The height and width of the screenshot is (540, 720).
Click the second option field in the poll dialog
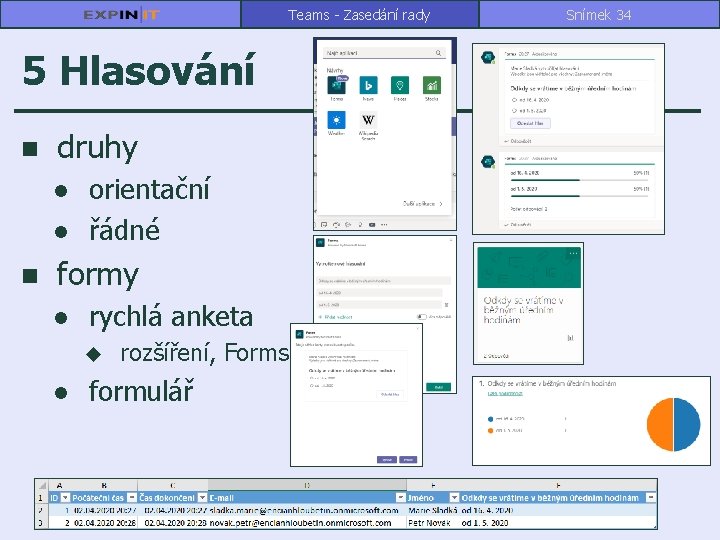point(379,304)
